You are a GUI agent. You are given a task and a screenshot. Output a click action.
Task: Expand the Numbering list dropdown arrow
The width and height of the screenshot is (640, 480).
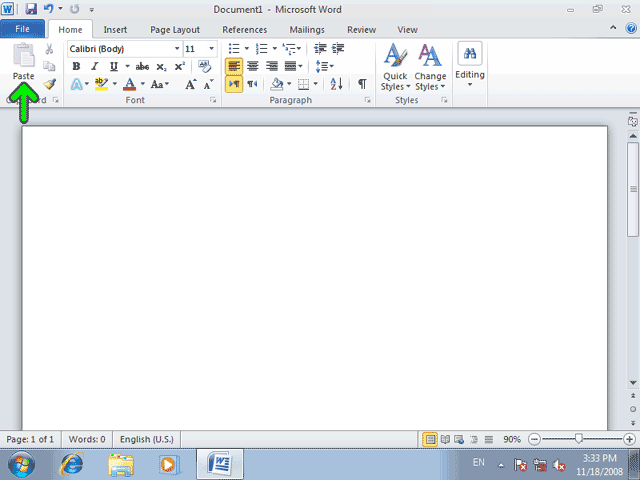point(275,49)
